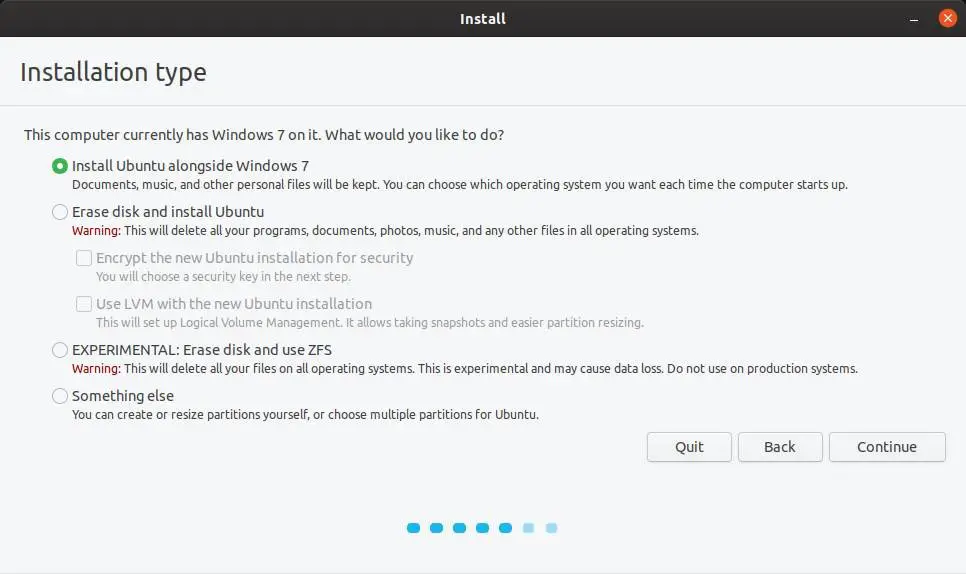
Task: Select Install Ubuntu alongside Windows 7 option
Action: [x=60, y=166]
